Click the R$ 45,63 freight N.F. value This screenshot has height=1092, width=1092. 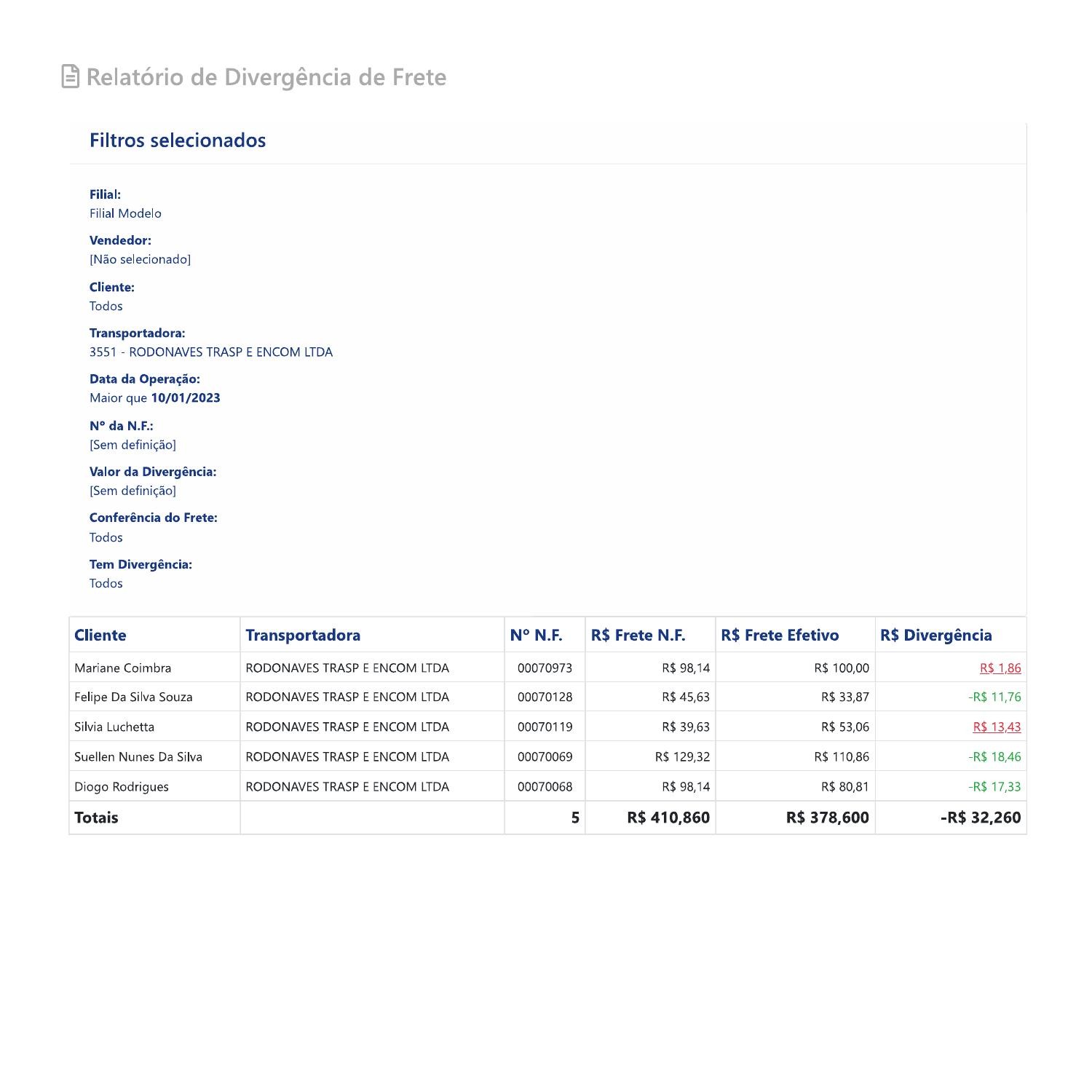[686, 697]
